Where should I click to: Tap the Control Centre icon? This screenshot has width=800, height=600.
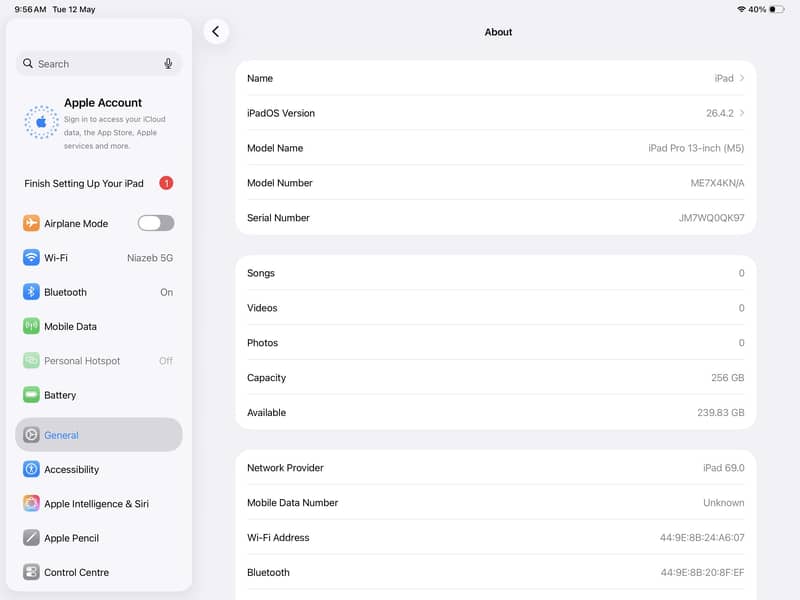click(x=31, y=572)
